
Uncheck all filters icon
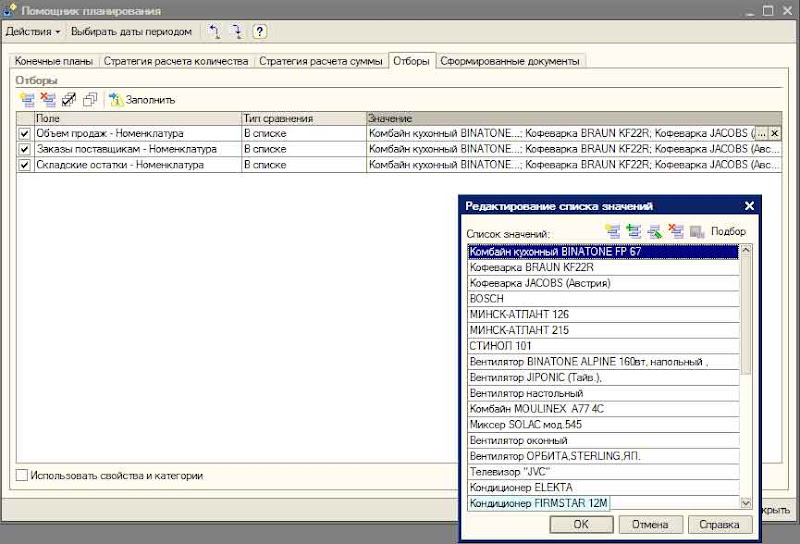pyautogui.click(x=90, y=100)
